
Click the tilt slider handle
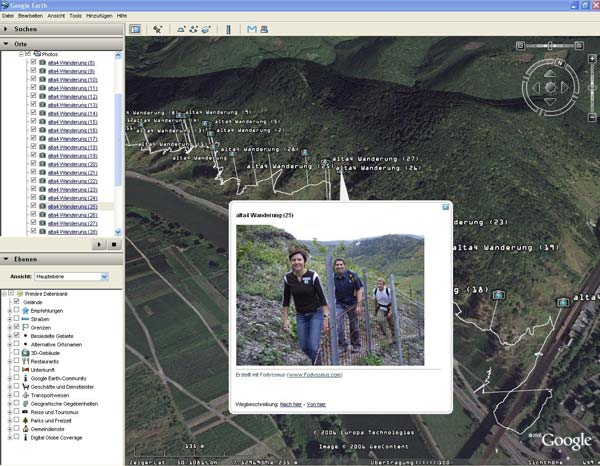(550, 46)
